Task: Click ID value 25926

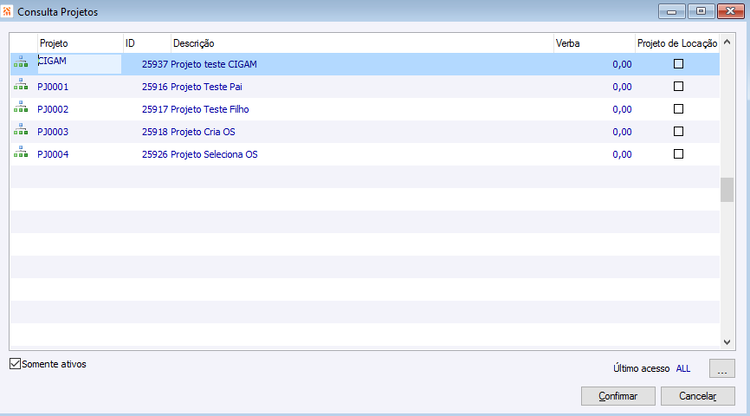Action: 155,154
